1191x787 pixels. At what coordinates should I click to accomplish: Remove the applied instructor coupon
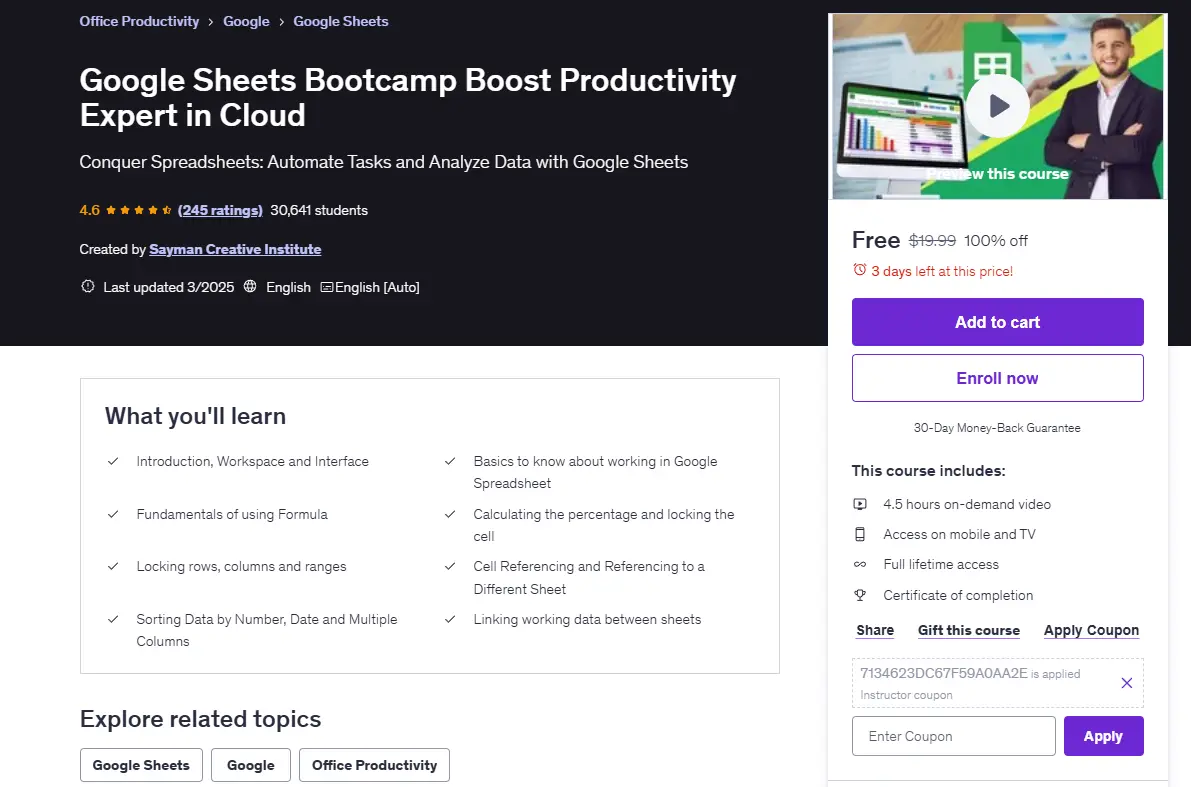tap(1126, 683)
